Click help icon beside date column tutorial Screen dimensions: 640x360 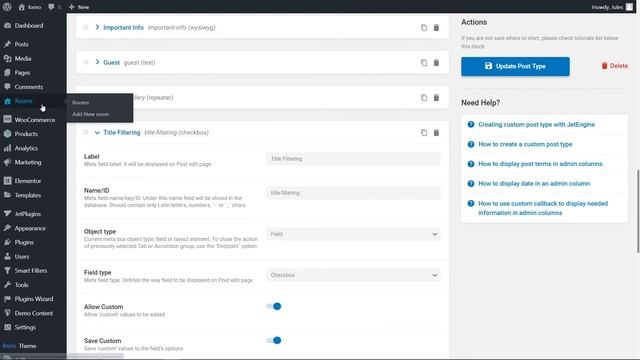(x=471, y=184)
